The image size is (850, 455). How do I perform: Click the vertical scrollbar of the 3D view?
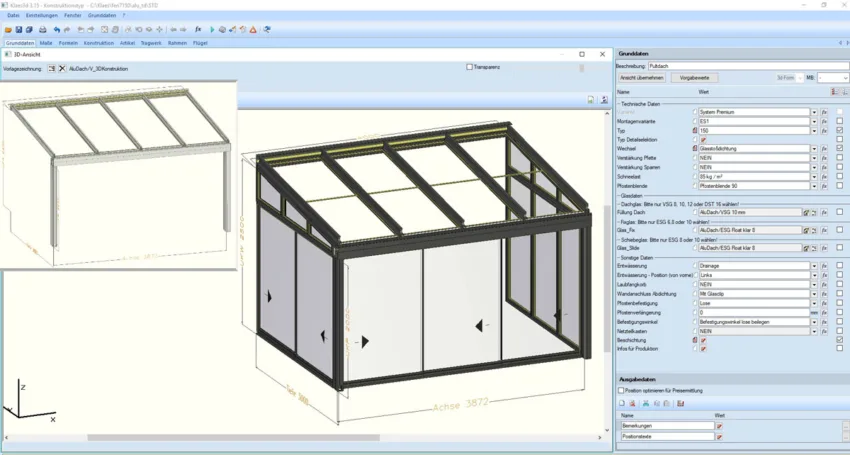tap(607, 279)
